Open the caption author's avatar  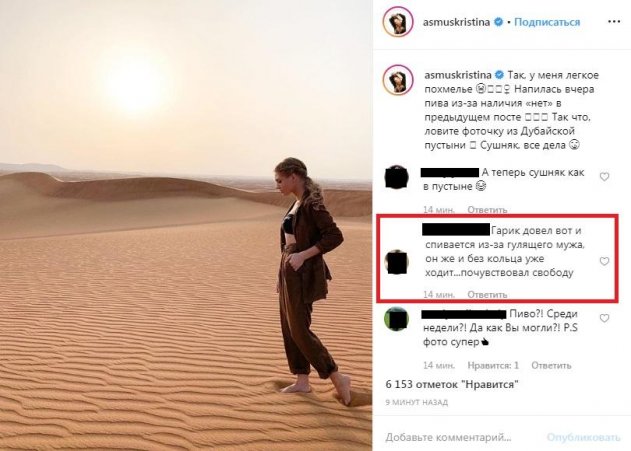(x=398, y=80)
